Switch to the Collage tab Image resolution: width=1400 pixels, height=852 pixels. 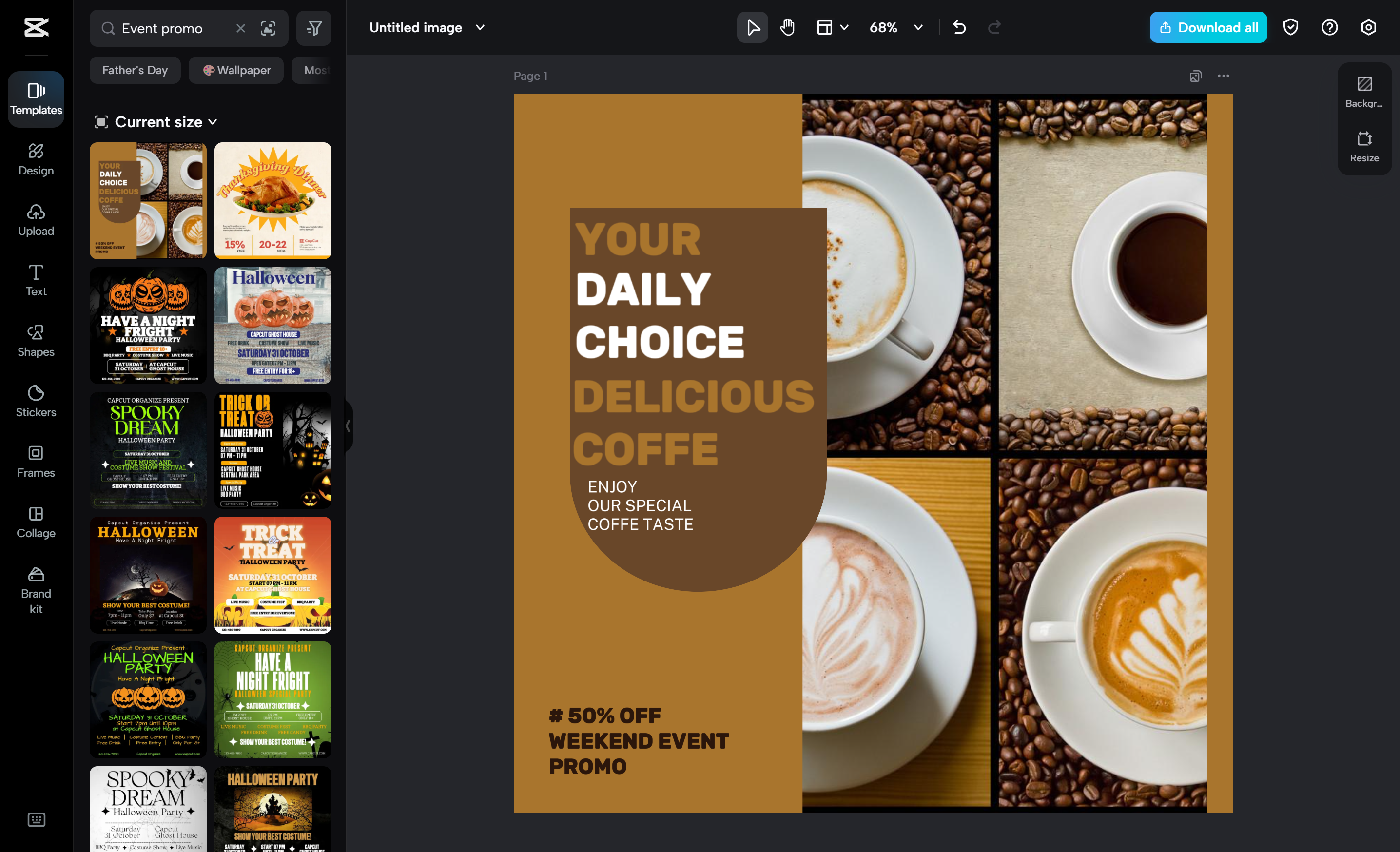pos(36,522)
